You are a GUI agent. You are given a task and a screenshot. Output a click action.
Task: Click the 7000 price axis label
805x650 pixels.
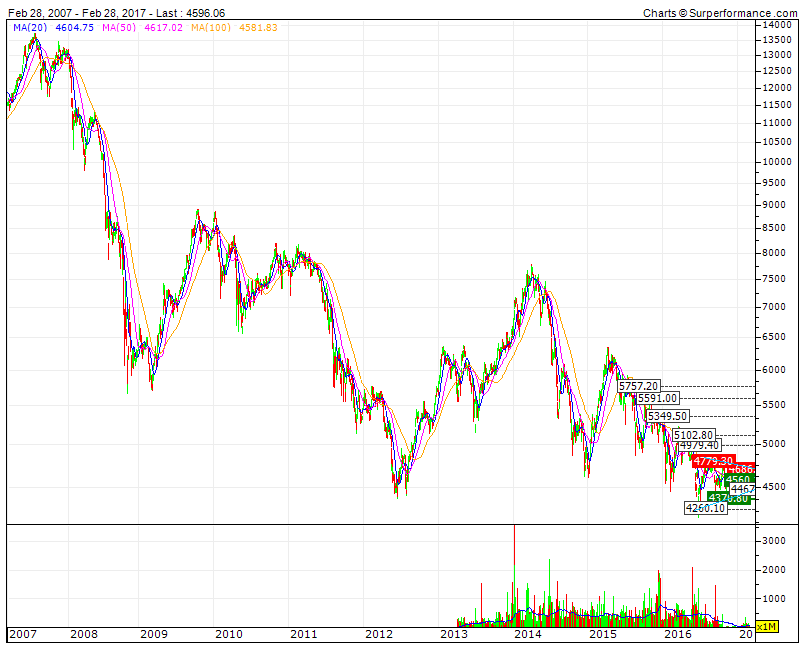point(775,307)
